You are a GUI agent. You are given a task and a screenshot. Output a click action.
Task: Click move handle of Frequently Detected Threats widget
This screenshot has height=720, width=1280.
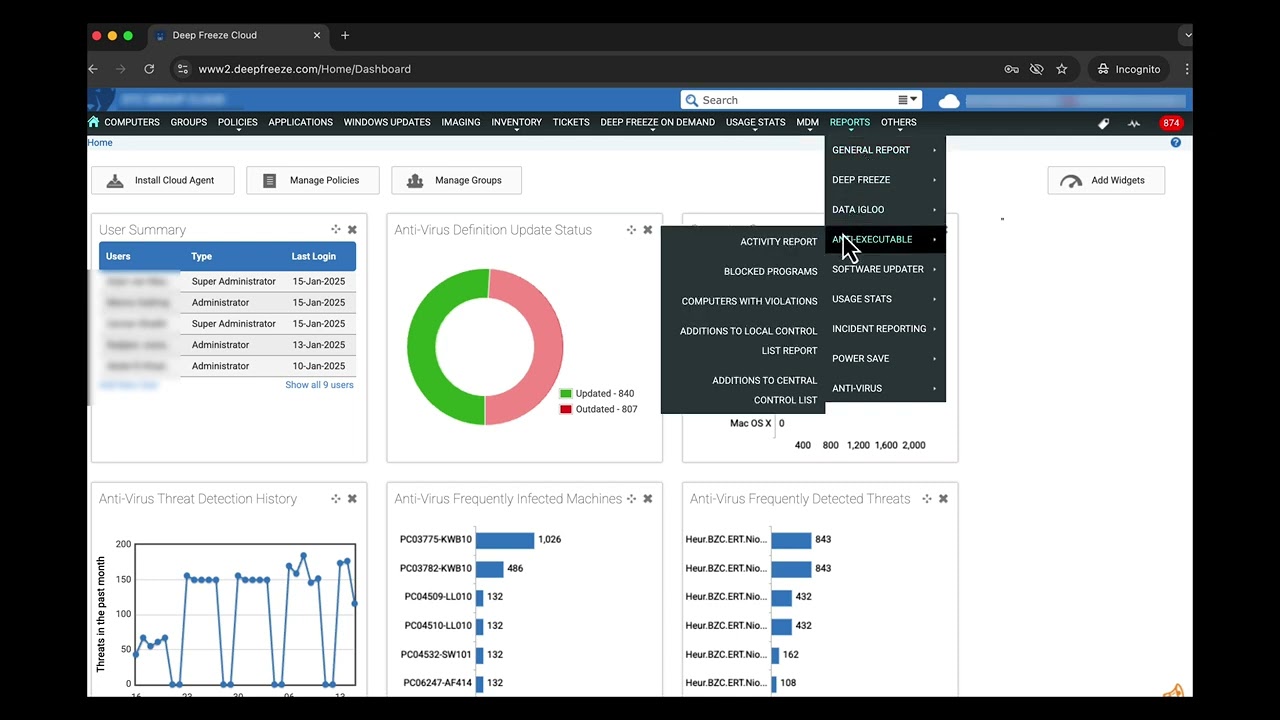[927, 498]
